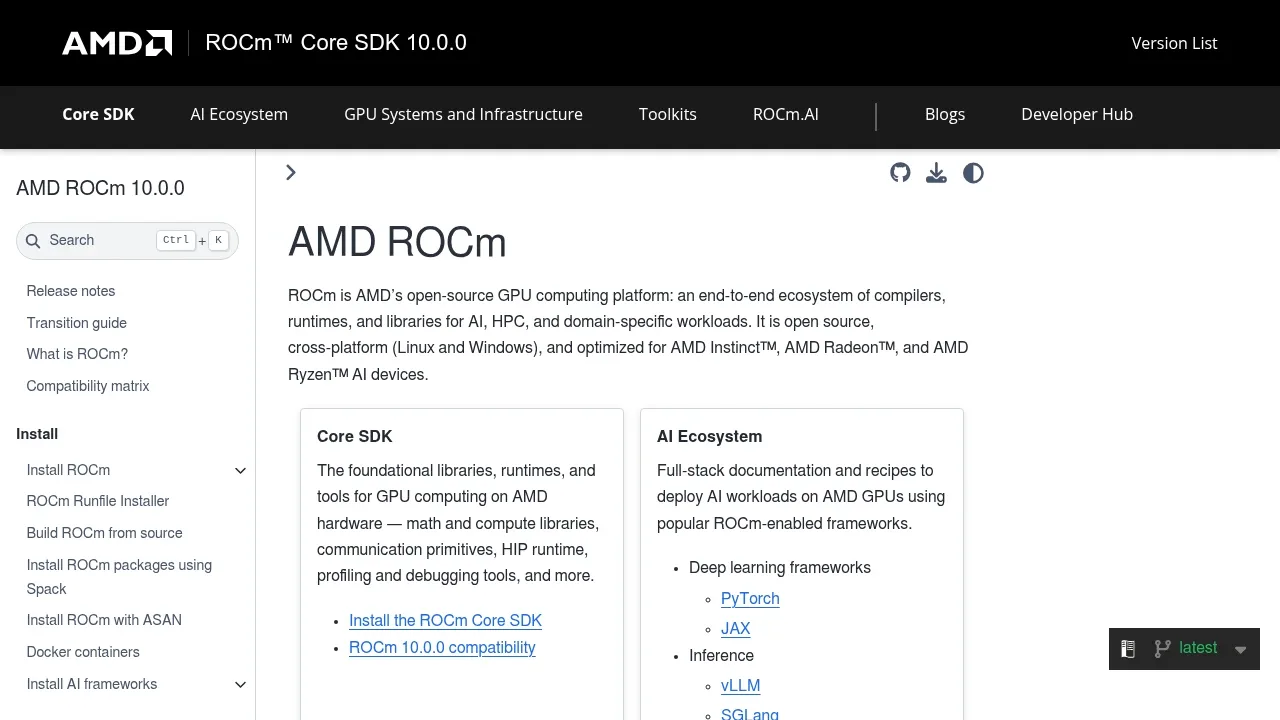Open GPU Systems and Infrastructure tab
The height and width of the screenshot is (720, 1280).
pos(463,114)
